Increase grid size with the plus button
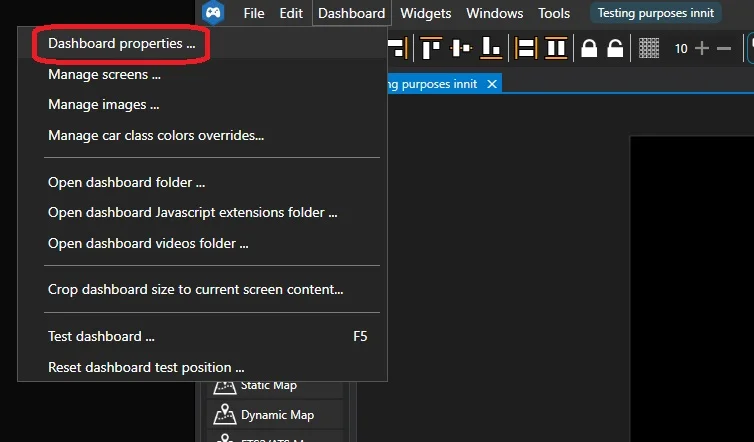This screenshot has width=754, height=442. [702, 48]
